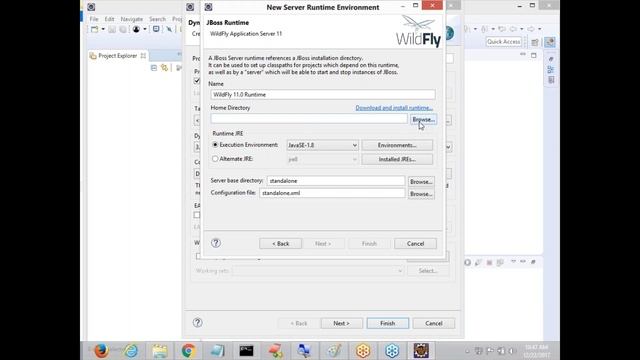Click the bottom icon in the right sidebar strip
The image size is (640, 360).
551,80
